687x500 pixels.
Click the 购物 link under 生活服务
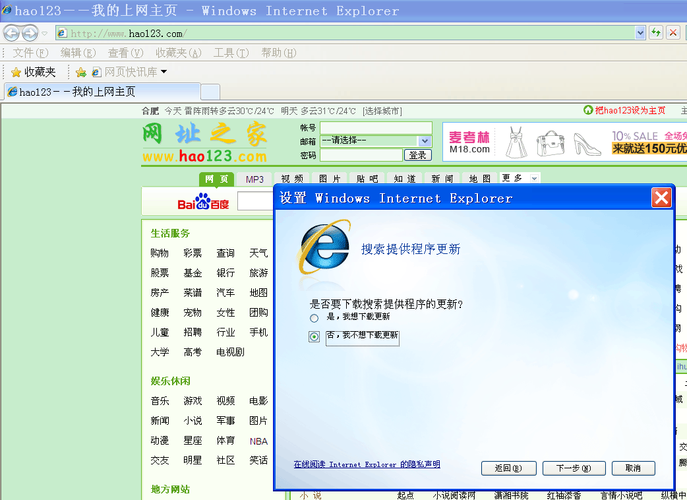point(159,253)
